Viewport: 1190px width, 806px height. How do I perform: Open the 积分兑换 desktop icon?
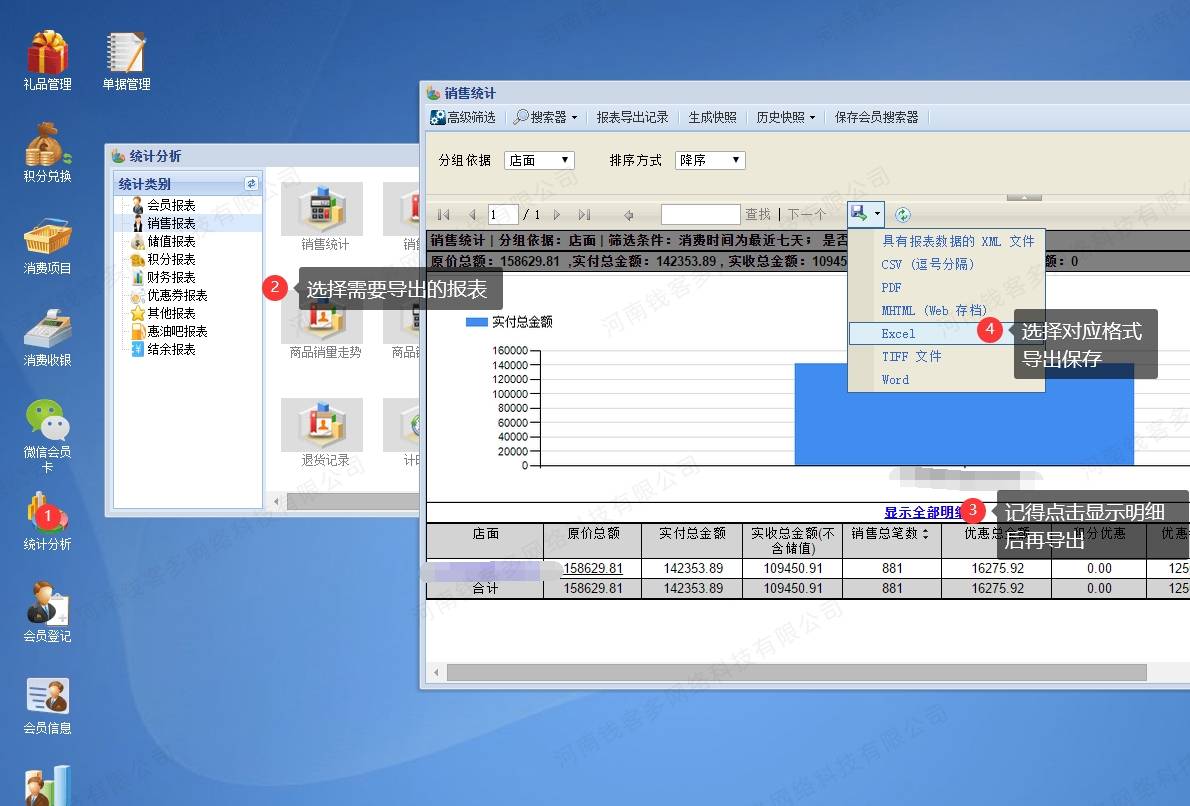pos(47,153)
